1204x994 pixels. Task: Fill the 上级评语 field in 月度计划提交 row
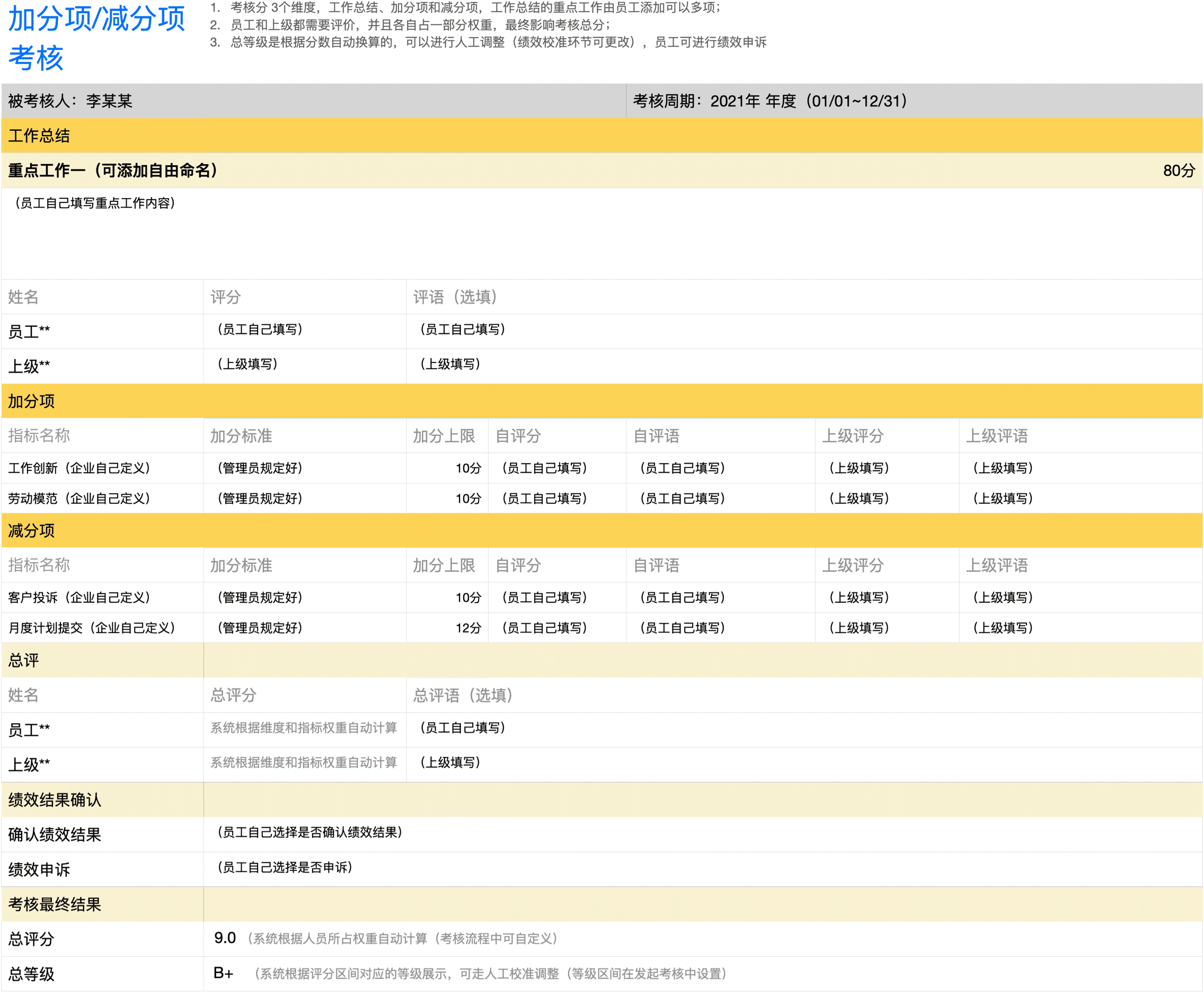[x=1081, y=628]
